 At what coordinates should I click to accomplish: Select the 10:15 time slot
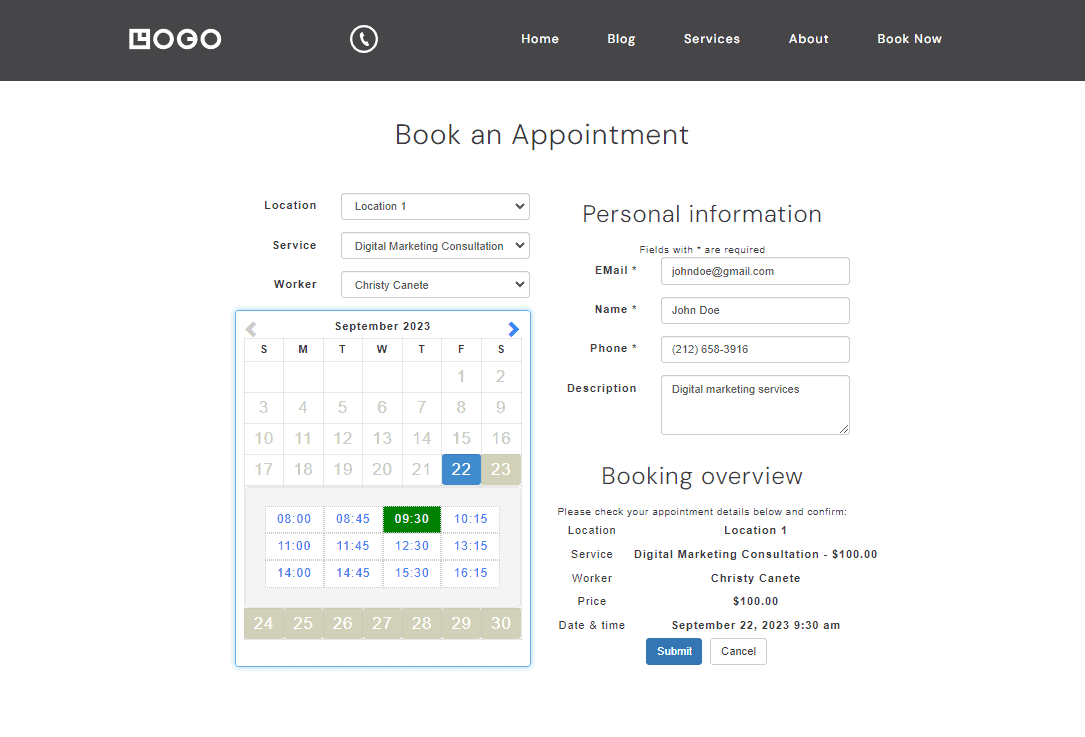(471, 519)
